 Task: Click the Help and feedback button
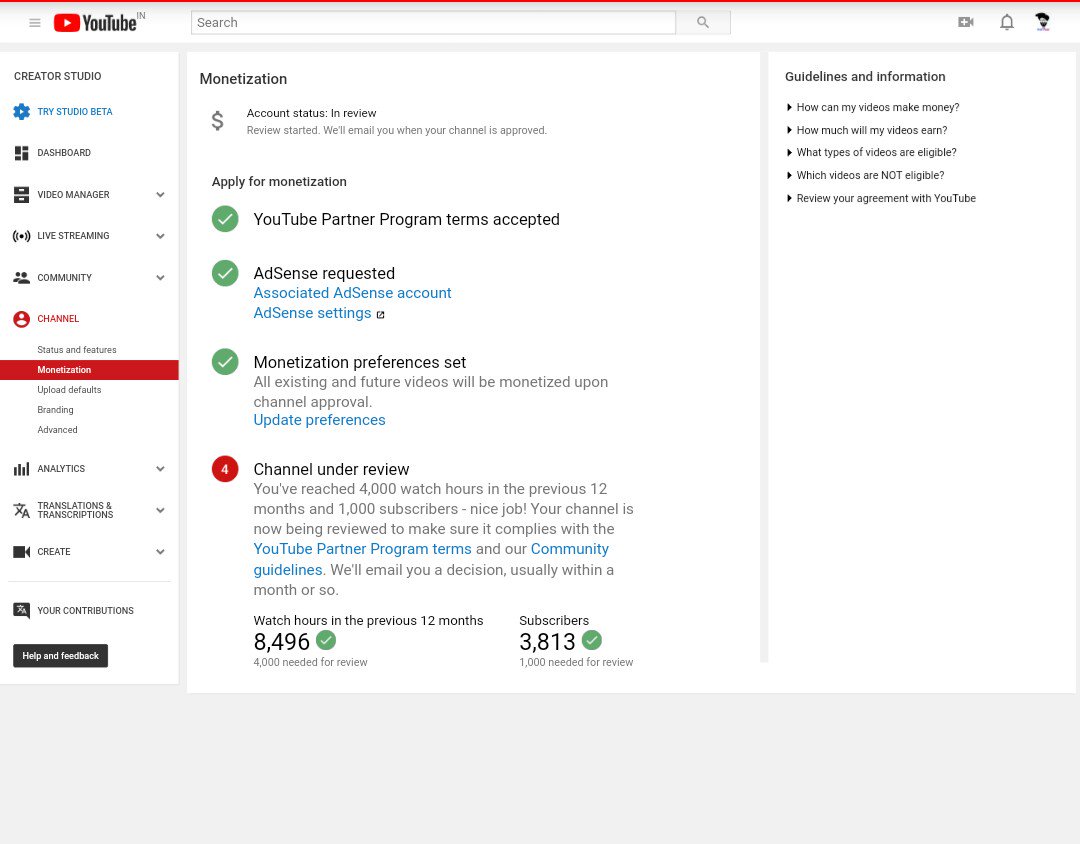pos(61,656)
